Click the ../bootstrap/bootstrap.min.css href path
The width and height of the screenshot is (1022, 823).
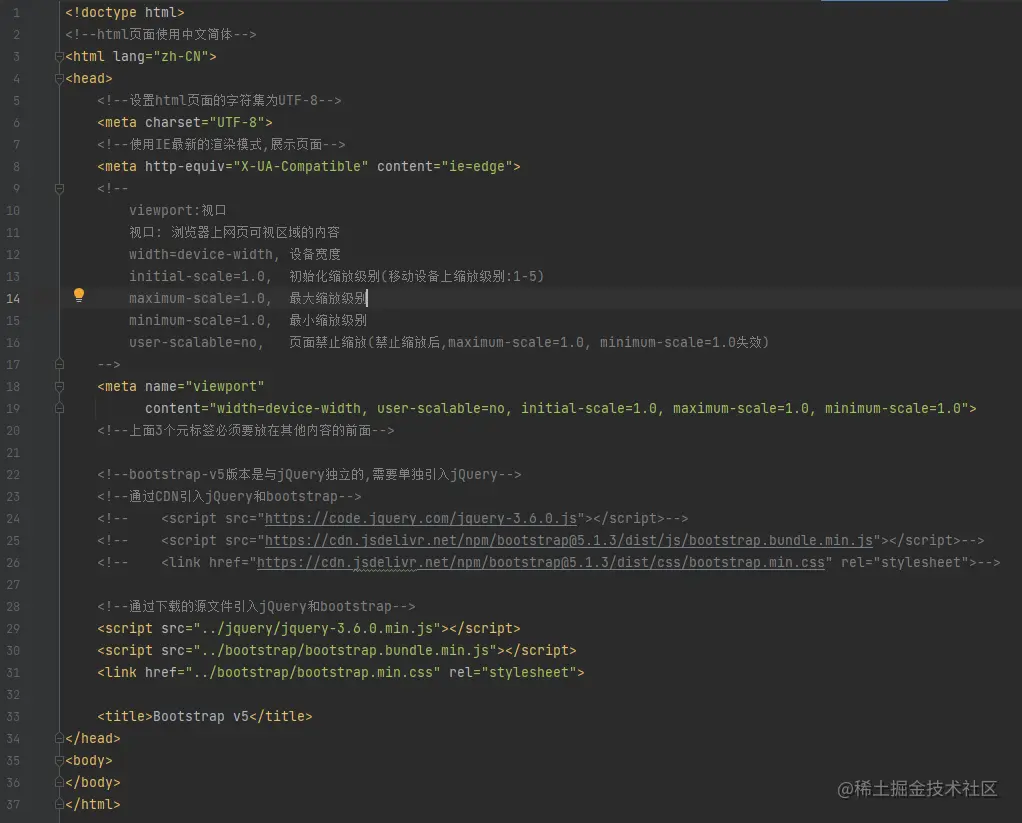[x=313, y=672]
